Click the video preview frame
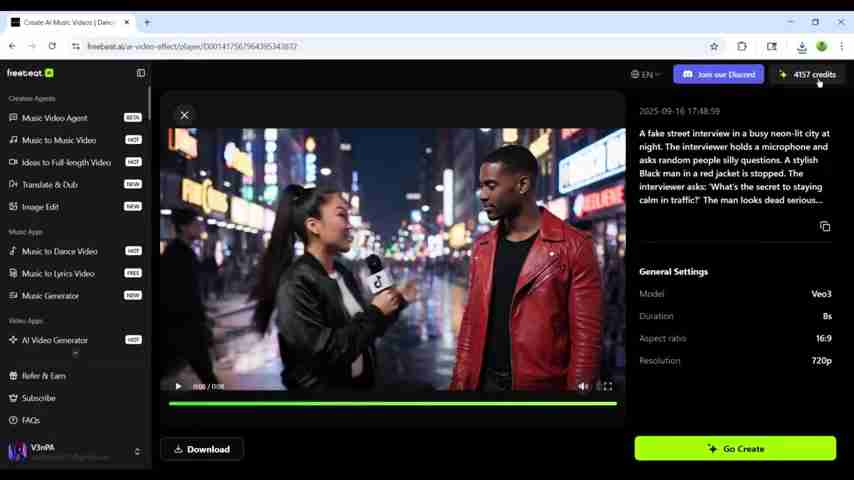Viewport: 854px width, 480px height. (393, 259)
